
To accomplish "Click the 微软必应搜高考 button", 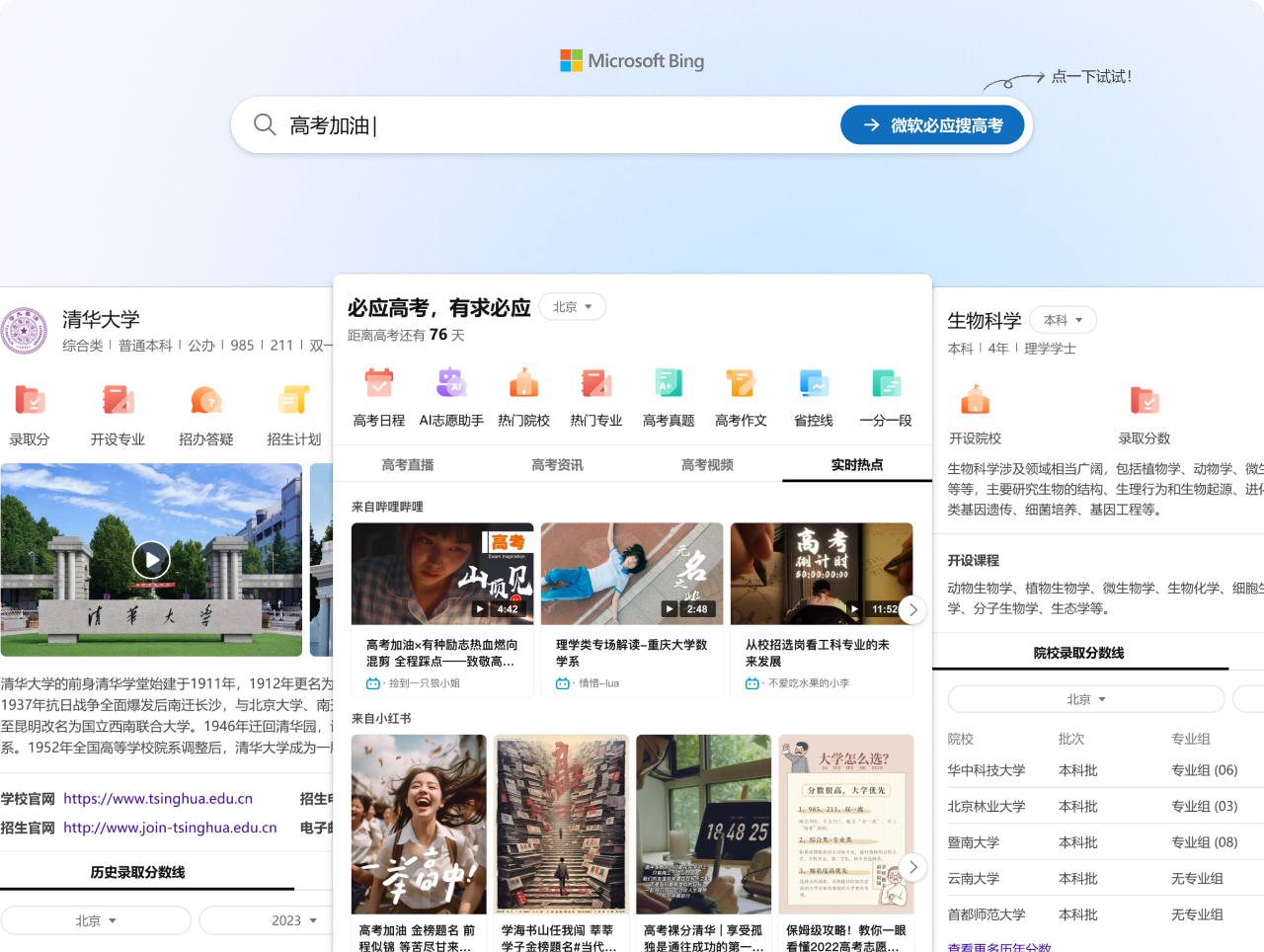I will click(932, 125).
